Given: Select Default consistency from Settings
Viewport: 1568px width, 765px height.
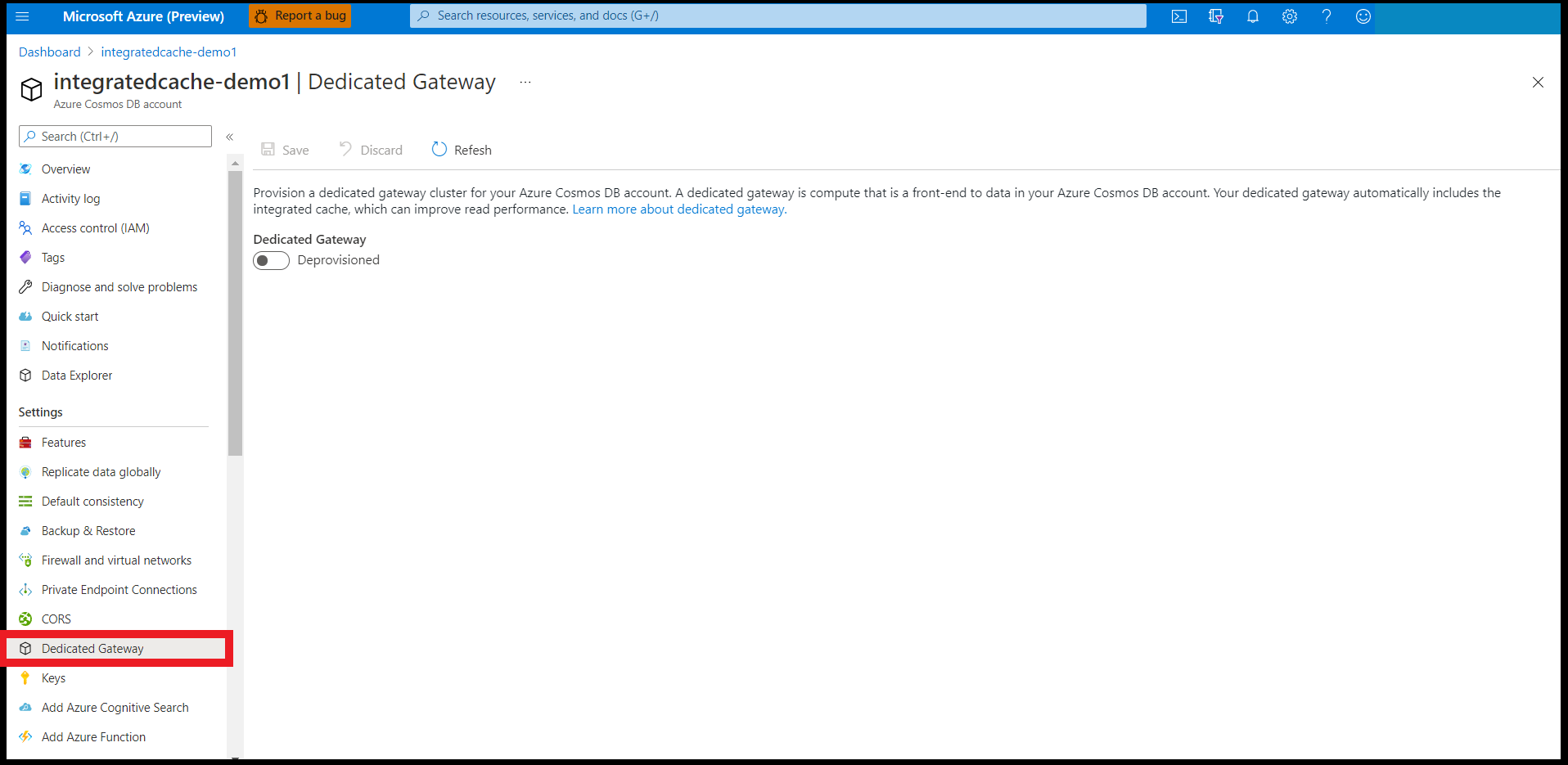Looking at the screenshot, I should point(92,501).
